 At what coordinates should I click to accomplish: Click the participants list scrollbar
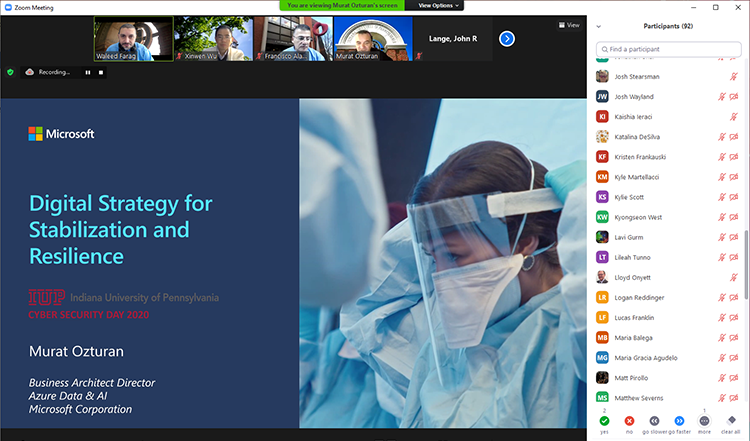[x=746, y=264]
